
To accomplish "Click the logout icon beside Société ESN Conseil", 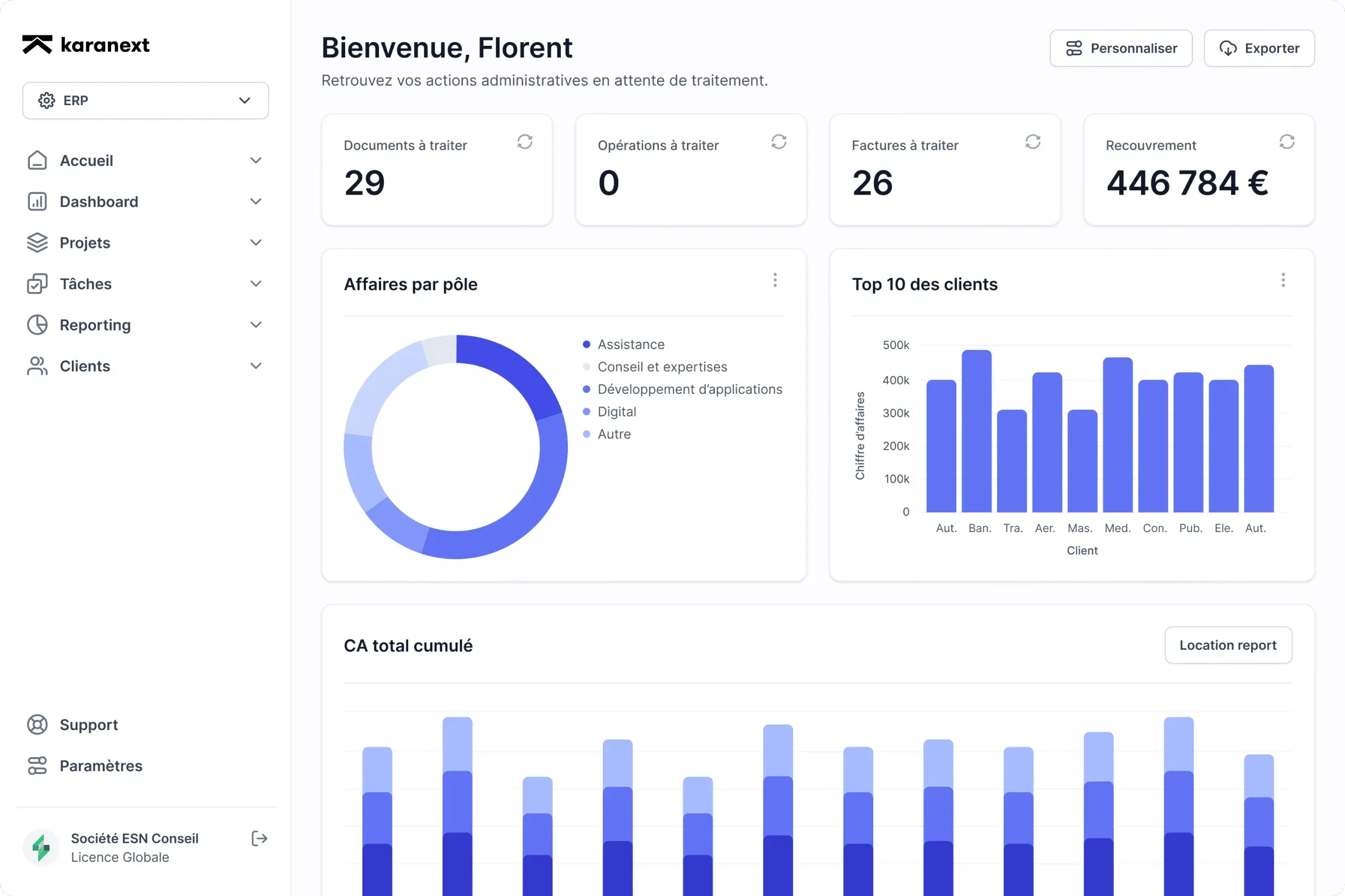I will [259, 838].
